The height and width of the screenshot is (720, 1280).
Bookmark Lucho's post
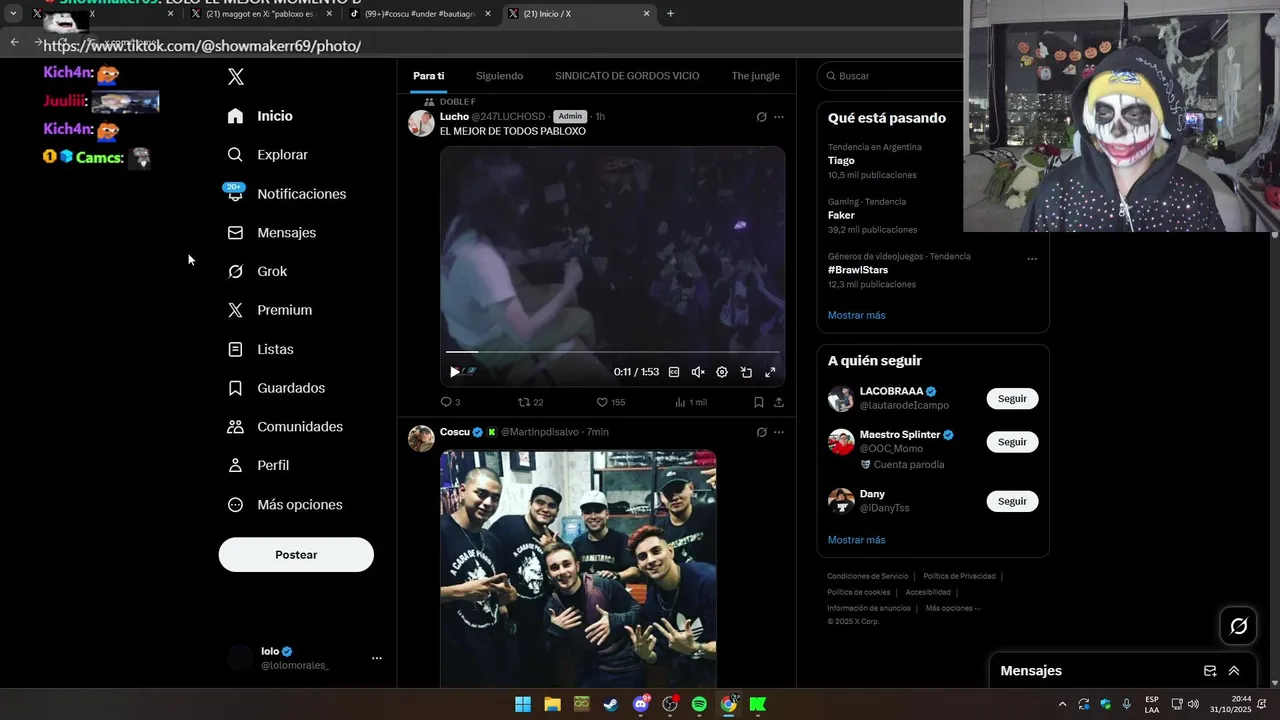(758, 402)
